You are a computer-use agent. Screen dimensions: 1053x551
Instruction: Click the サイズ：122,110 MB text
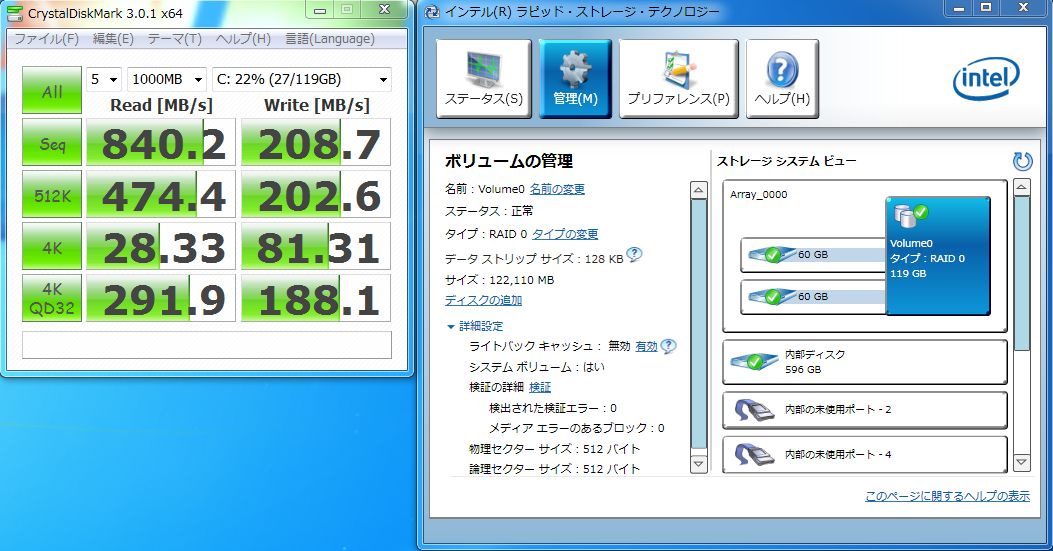(499, 280)
